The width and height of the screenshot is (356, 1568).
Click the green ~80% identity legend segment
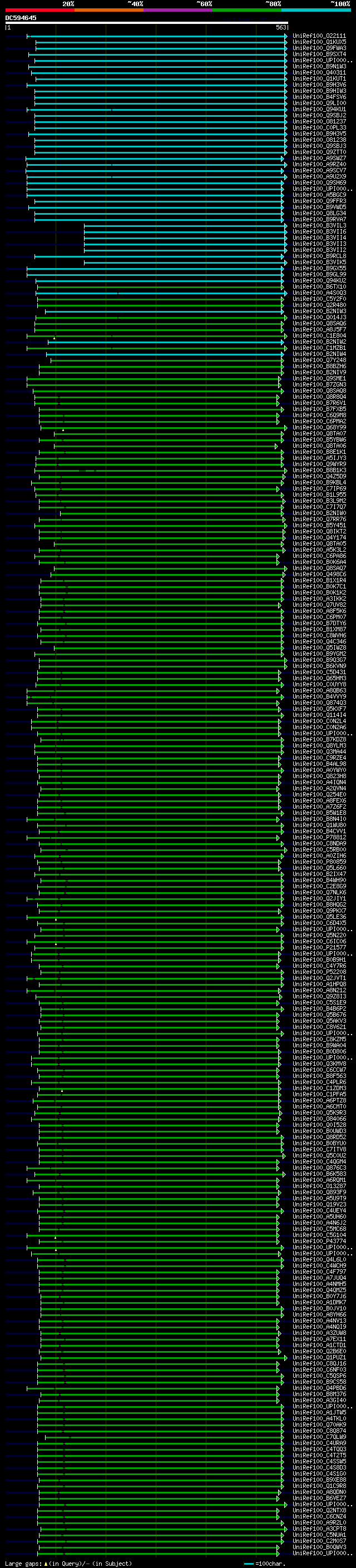247,10
